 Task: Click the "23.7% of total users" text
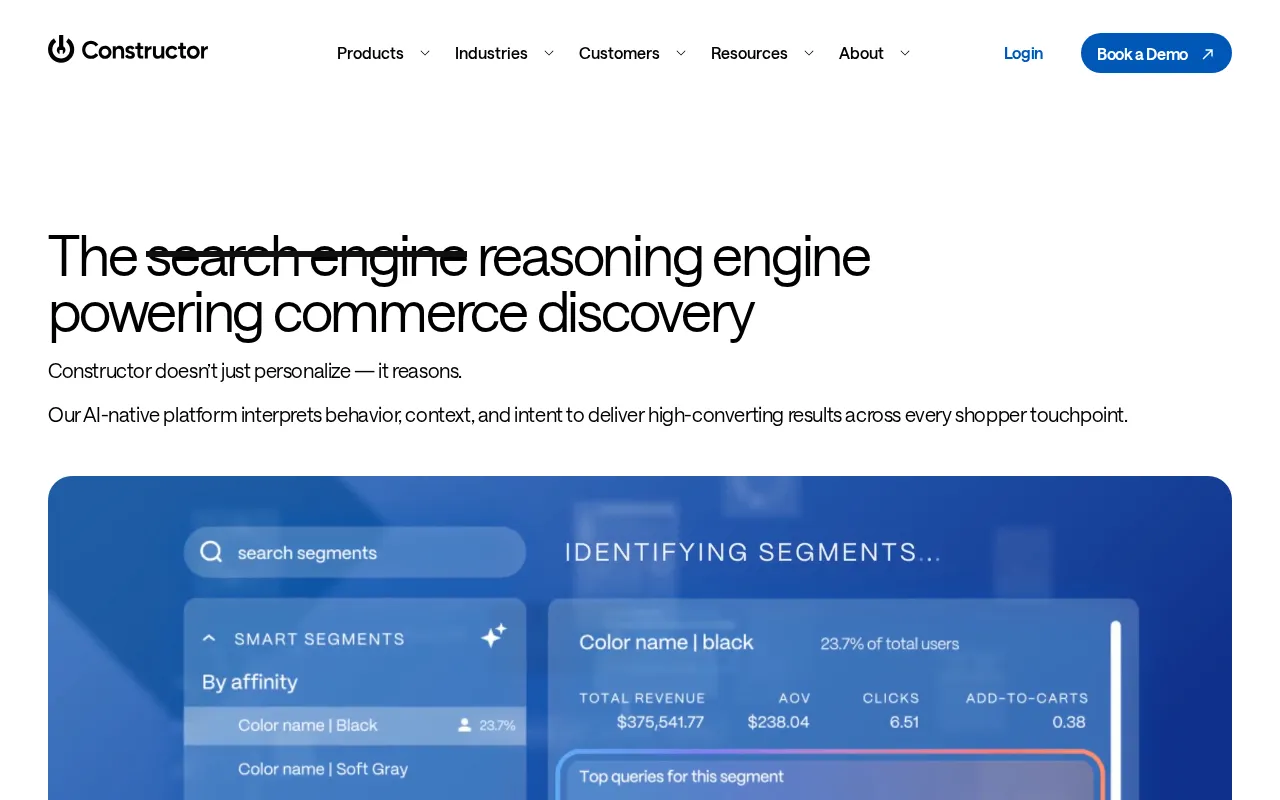pyautogui.click(x=890, y=643)
